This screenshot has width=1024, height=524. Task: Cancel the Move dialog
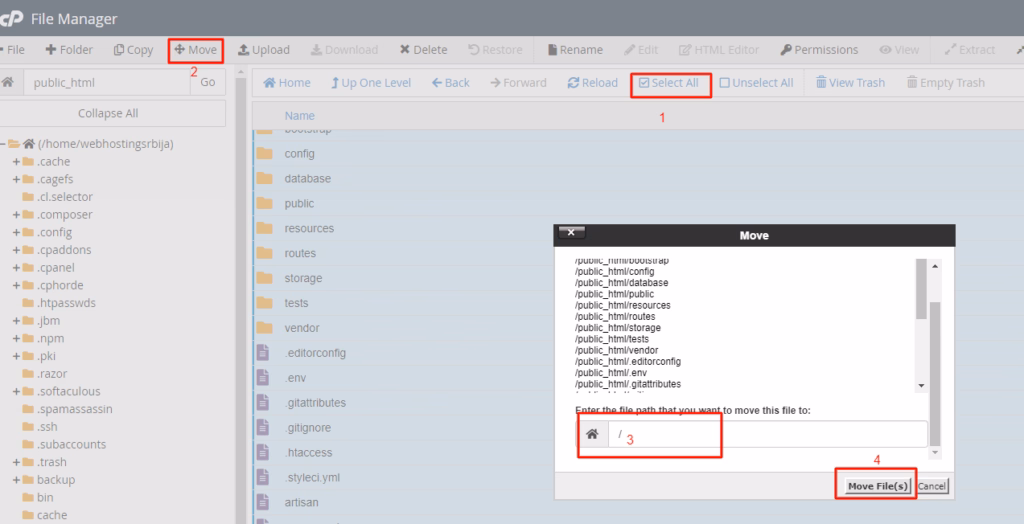931,486
